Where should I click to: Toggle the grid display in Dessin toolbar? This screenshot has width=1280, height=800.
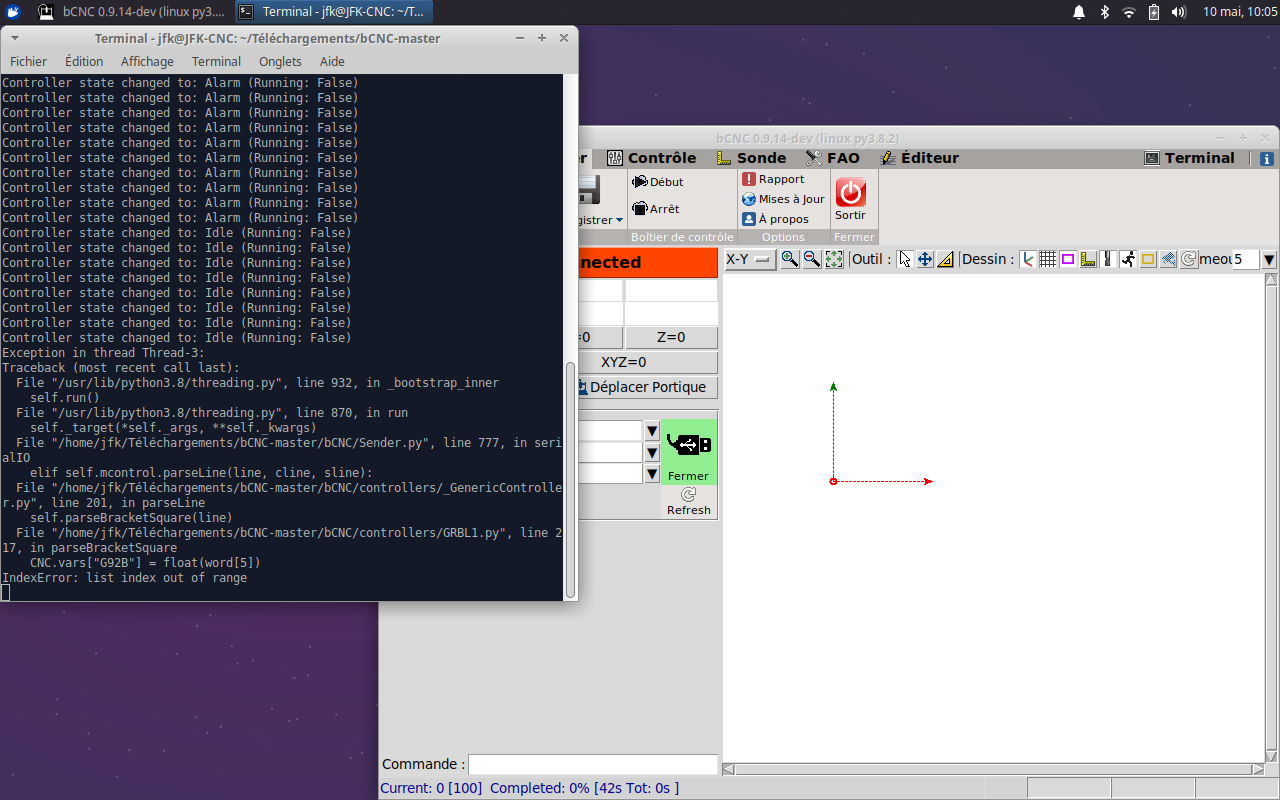tap(1047, 259)
